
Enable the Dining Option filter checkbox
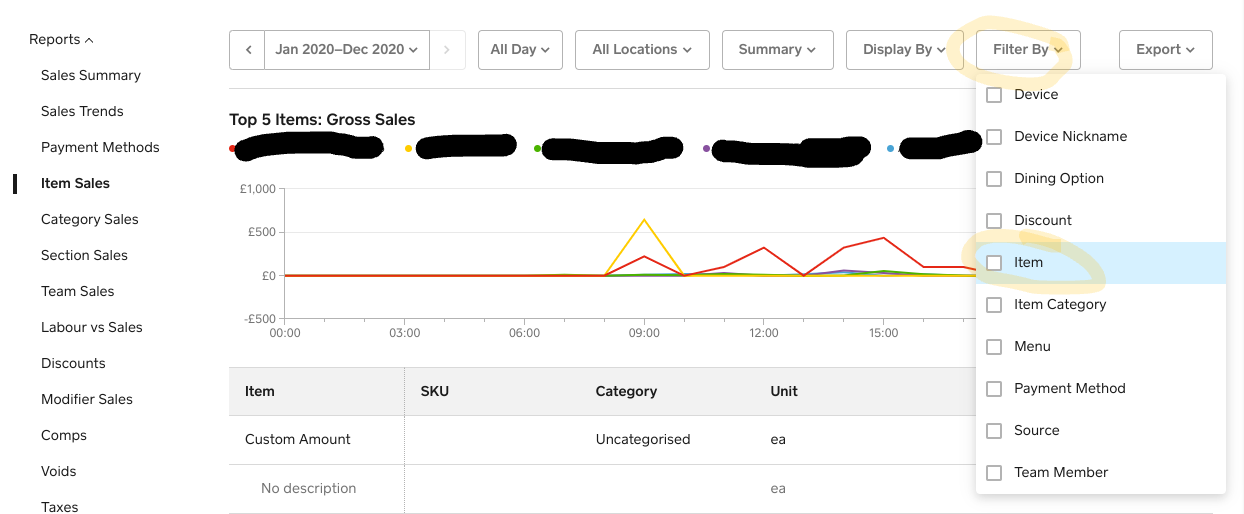tap(994, 179)
